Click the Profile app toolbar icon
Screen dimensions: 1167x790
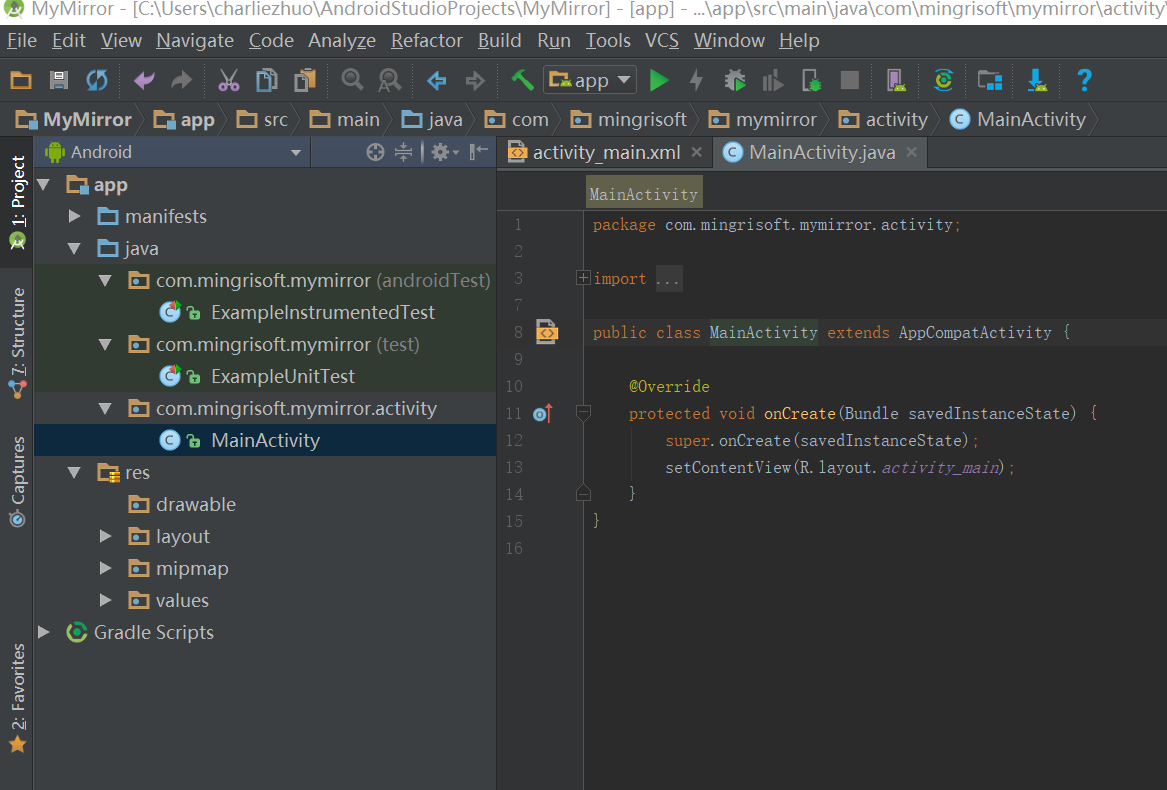click(x=773, y=80)
